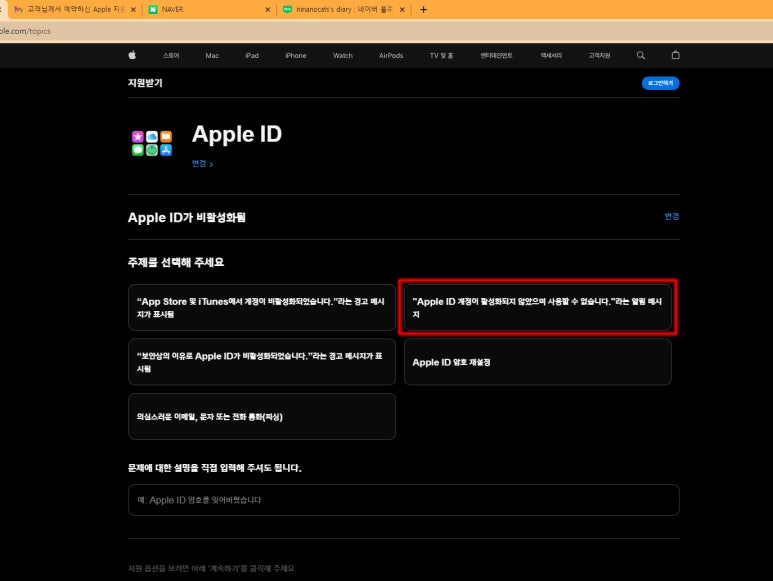The width and height of the screenshot is (773, 581).
Task: Open the Watch menu
Action: click(x=343, y=56)
